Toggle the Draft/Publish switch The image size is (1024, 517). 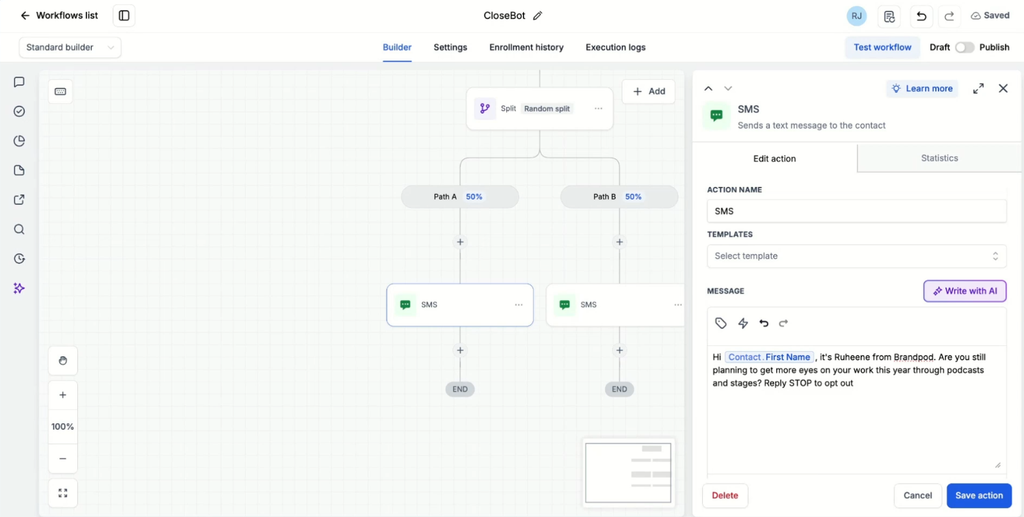tap(964, 48)
